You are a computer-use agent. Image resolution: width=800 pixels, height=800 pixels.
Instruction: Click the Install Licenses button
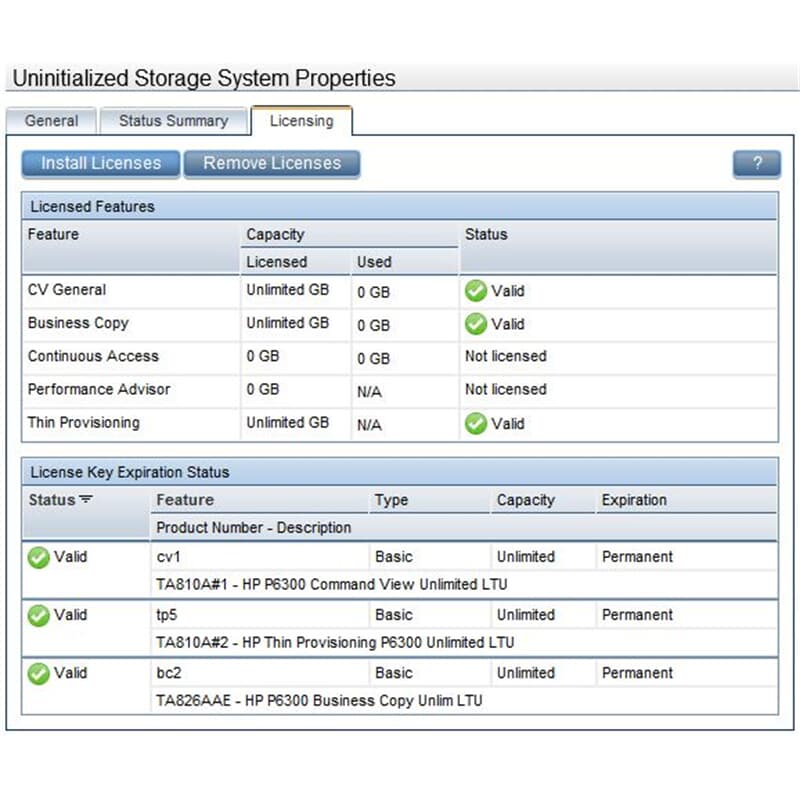coord(101,164)
